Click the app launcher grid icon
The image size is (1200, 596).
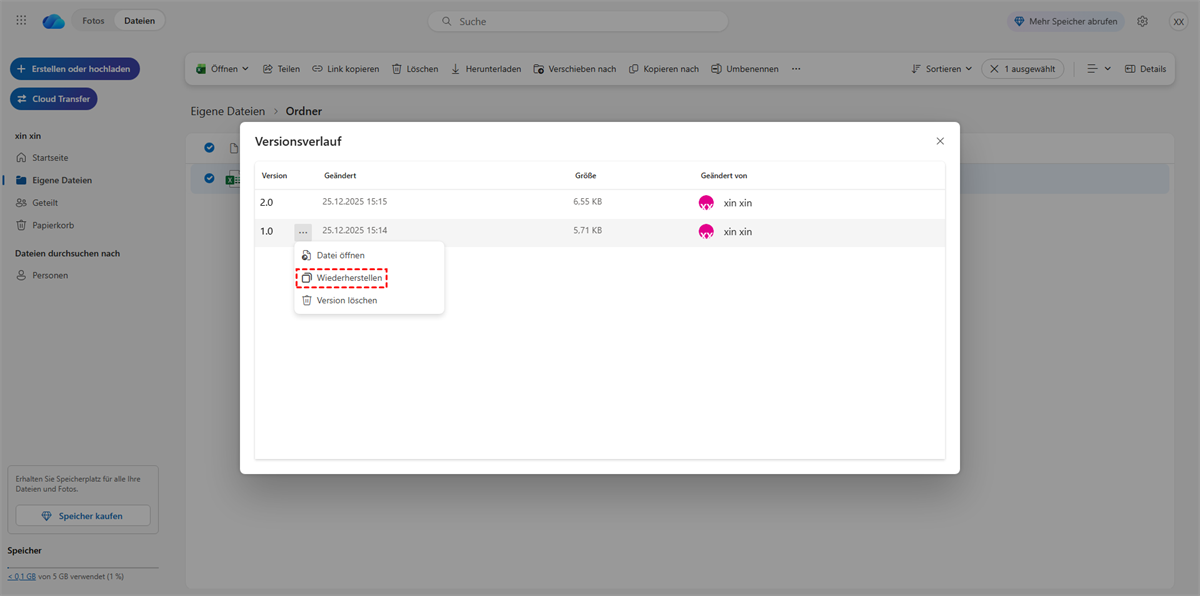tap(22, 21)
